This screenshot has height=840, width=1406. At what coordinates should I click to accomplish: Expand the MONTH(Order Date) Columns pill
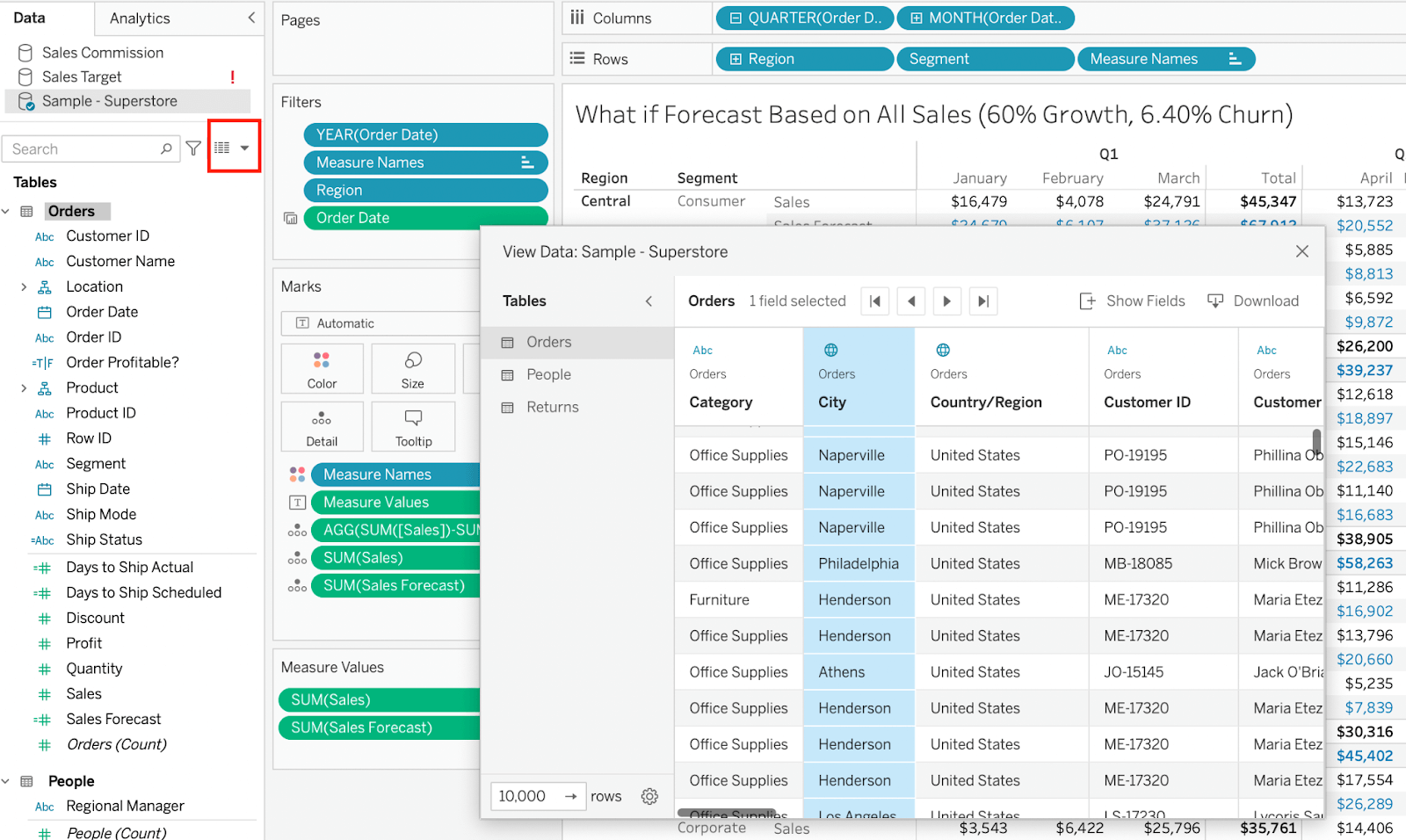pyautogui.click(x=917, y=18)
